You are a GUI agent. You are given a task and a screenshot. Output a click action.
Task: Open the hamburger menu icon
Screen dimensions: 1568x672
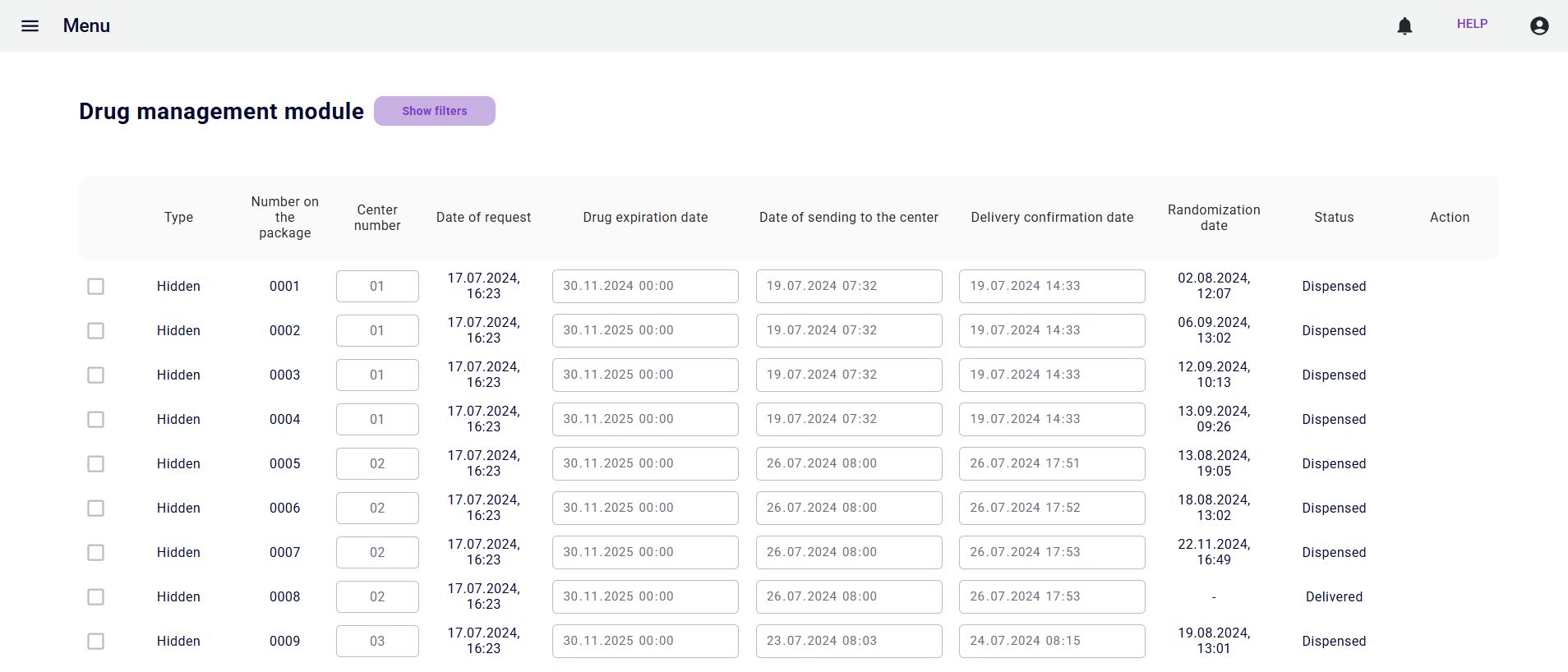point(30,25)
